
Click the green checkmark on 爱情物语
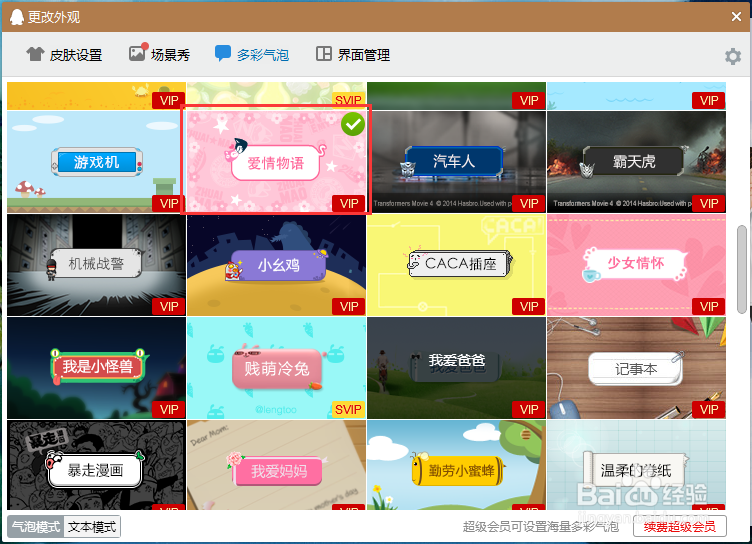pos(353,124)
